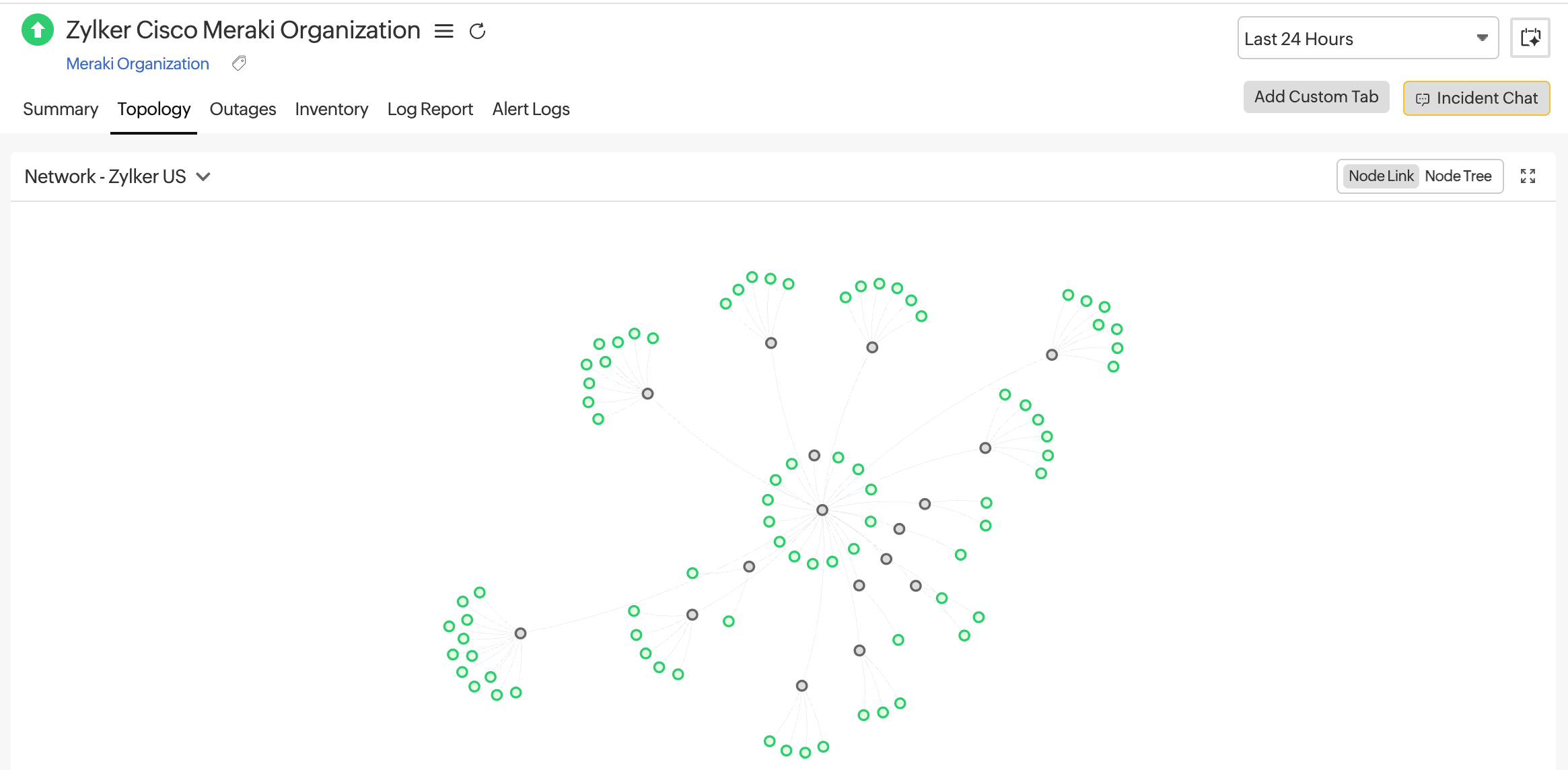The image size is (1568, 770).
Task: Open the Last 24 Hours time range dropdown
Action: coord(1367,38)
